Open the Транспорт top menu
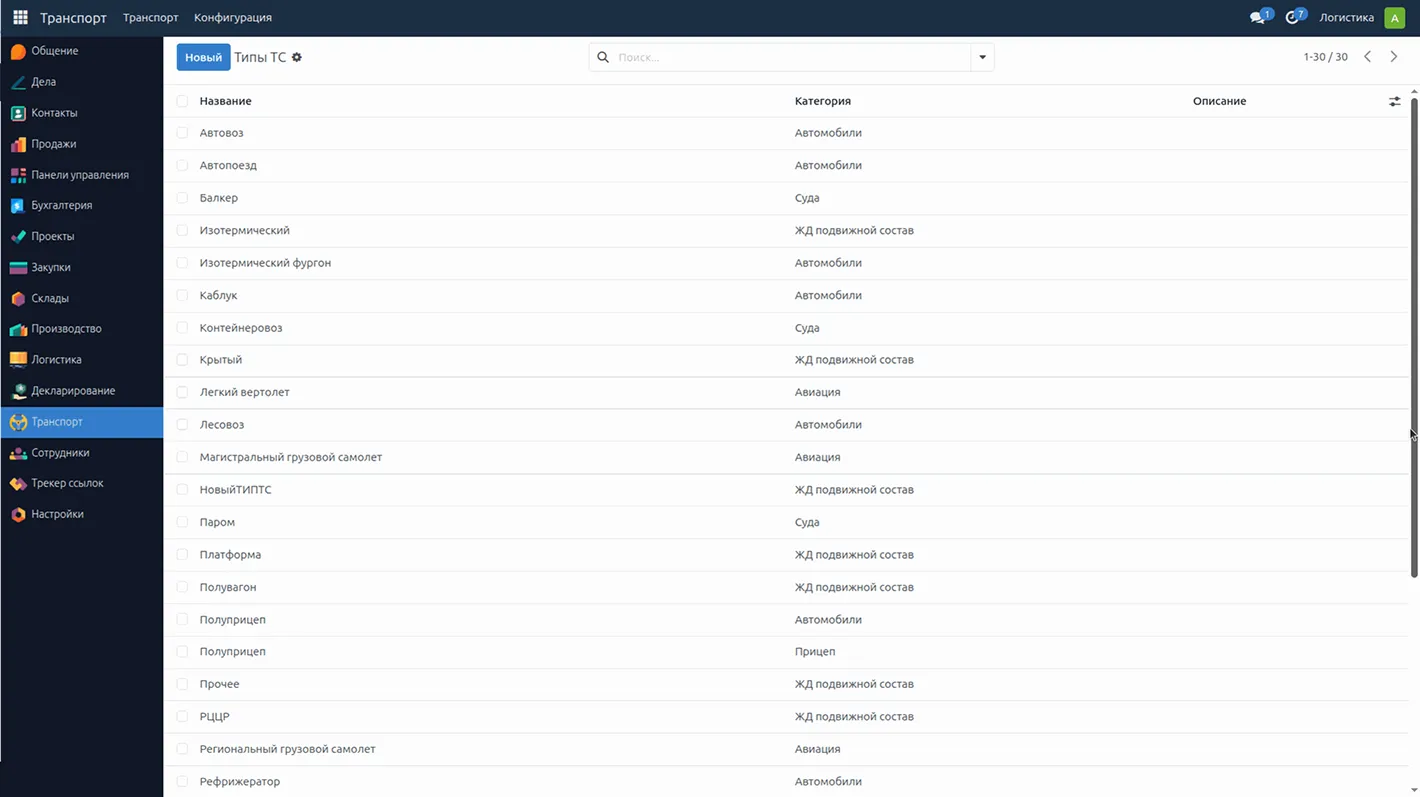Viewport: 1420px width, 797px height. click(x=150, y=18)
